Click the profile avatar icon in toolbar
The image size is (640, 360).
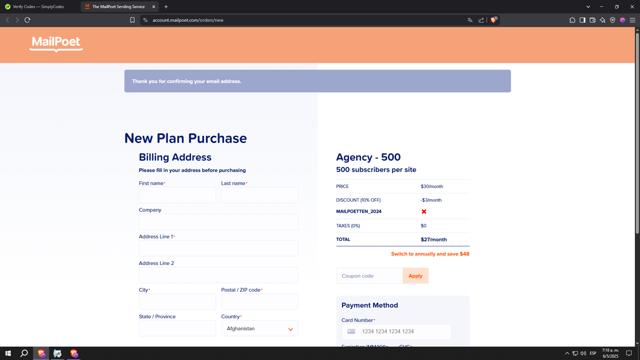(x=622, y=20)
